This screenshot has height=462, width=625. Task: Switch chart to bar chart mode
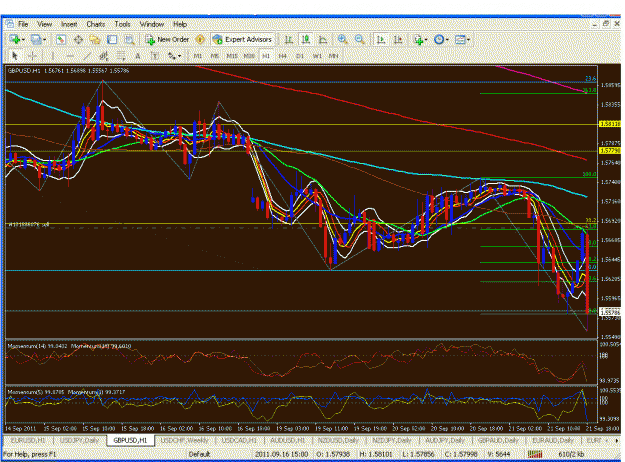click(x=289, y=39)
